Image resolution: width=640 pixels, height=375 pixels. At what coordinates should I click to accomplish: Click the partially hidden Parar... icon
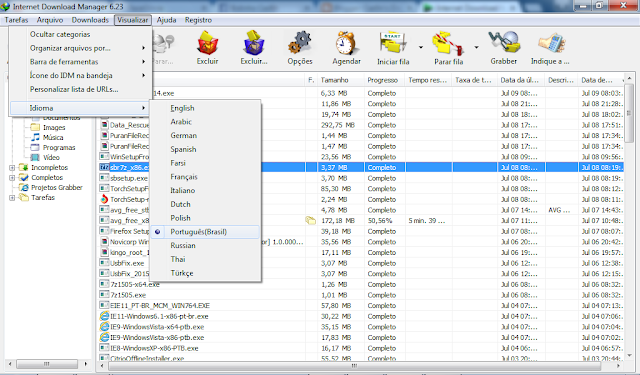163,44
